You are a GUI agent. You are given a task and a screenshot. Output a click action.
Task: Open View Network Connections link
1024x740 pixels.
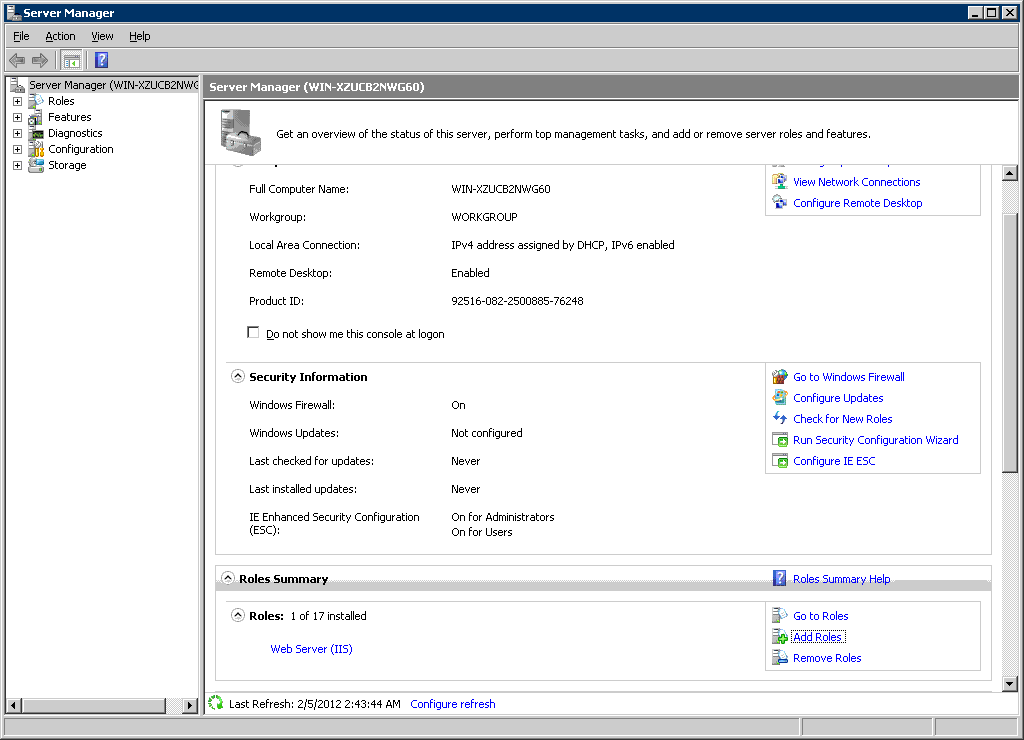tap(856, 182)
